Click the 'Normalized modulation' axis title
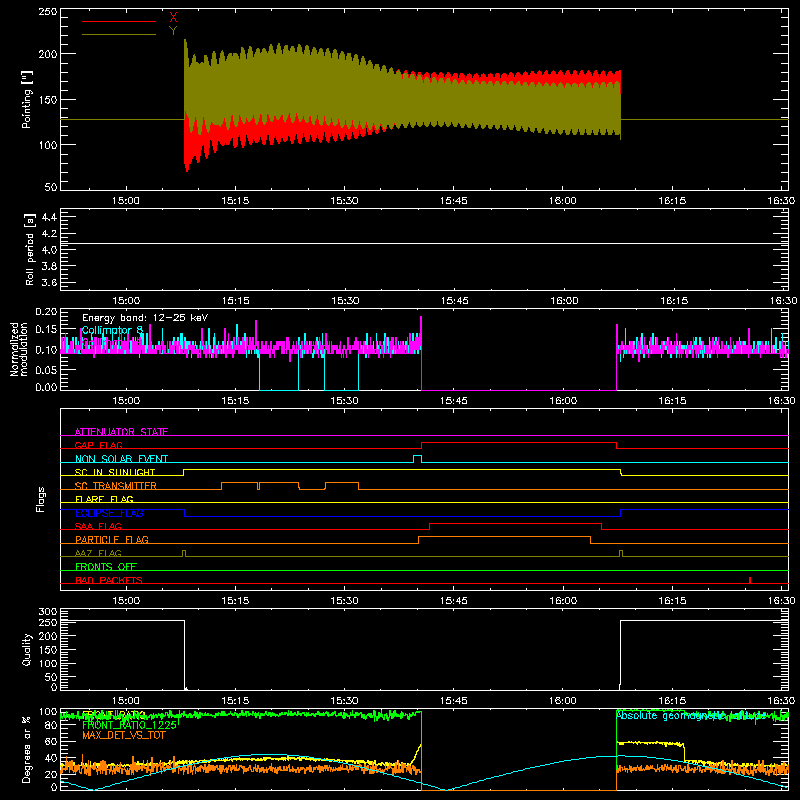 pyautogui.click(x=19, y=349)
